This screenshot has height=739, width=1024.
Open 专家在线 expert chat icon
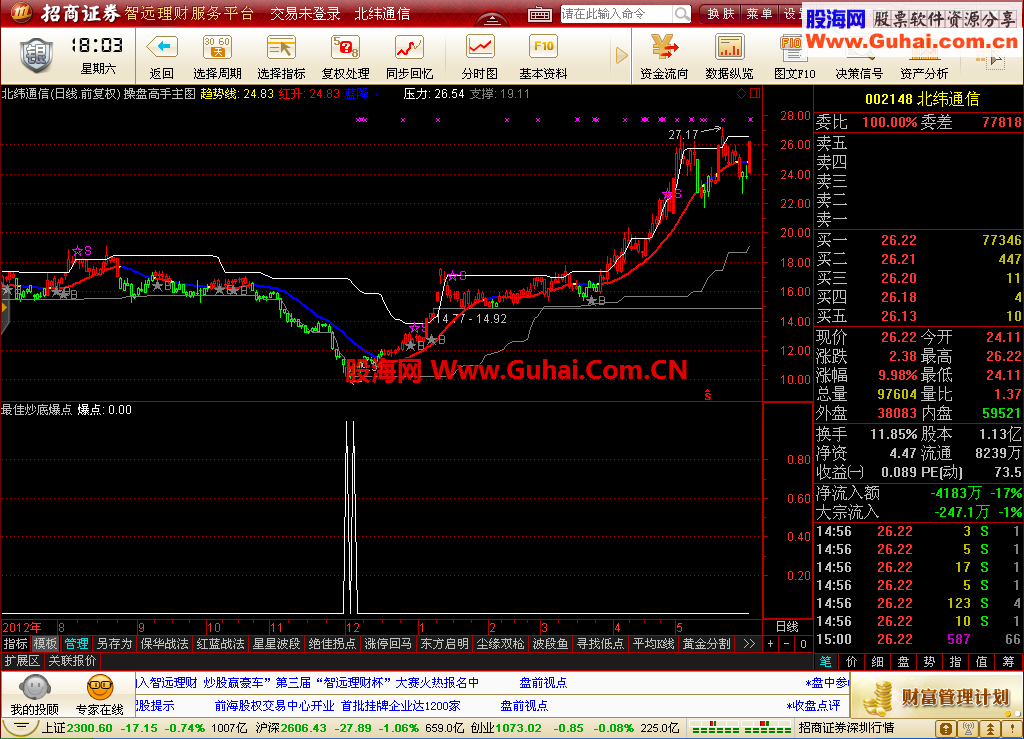(x=100, y=695)
